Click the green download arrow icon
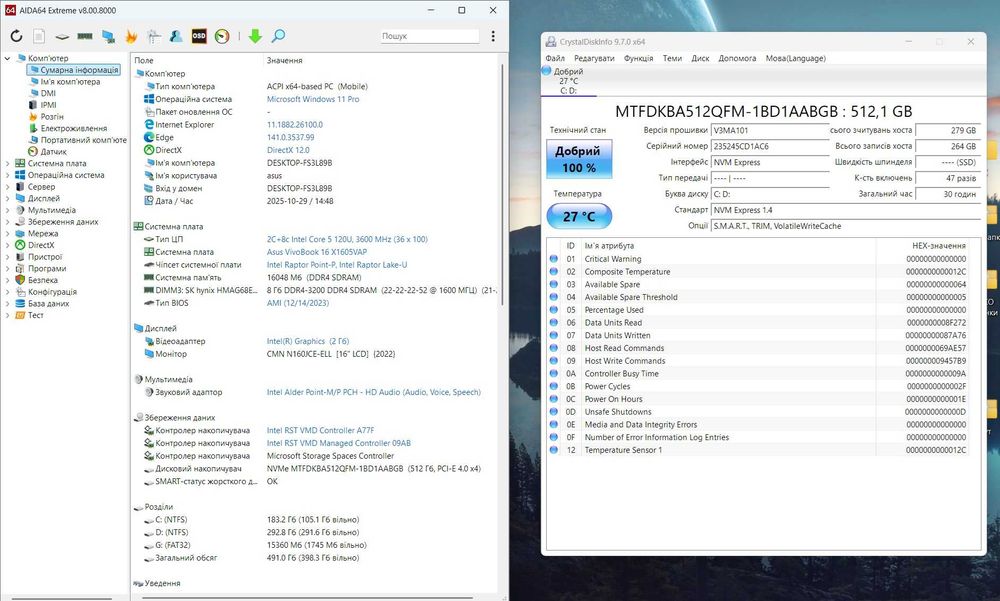Screen dimensions: 1000x601 (x=255, y=36)
